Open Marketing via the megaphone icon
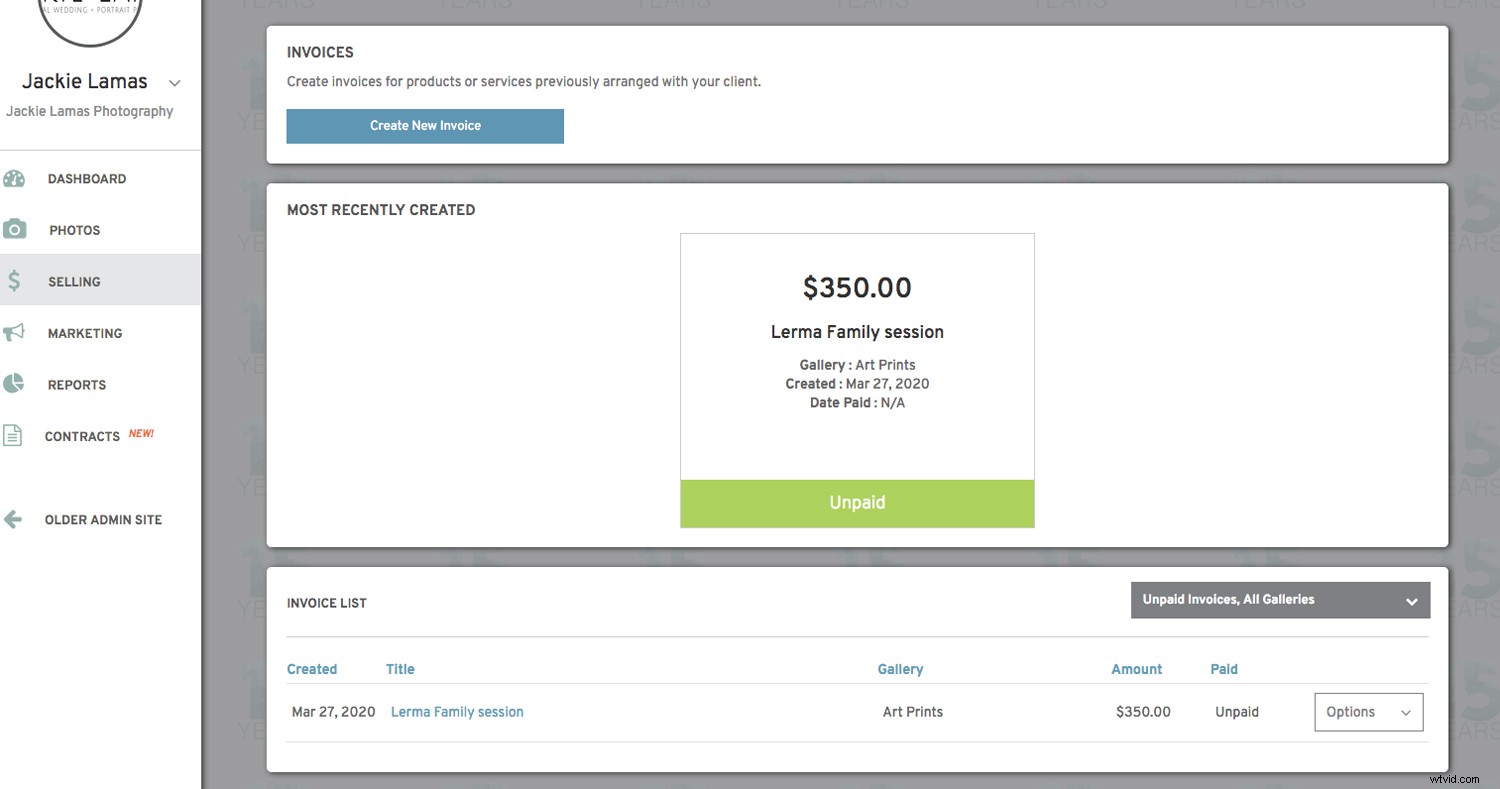Viewport: 1500px width, 789px height. [14, 332]
